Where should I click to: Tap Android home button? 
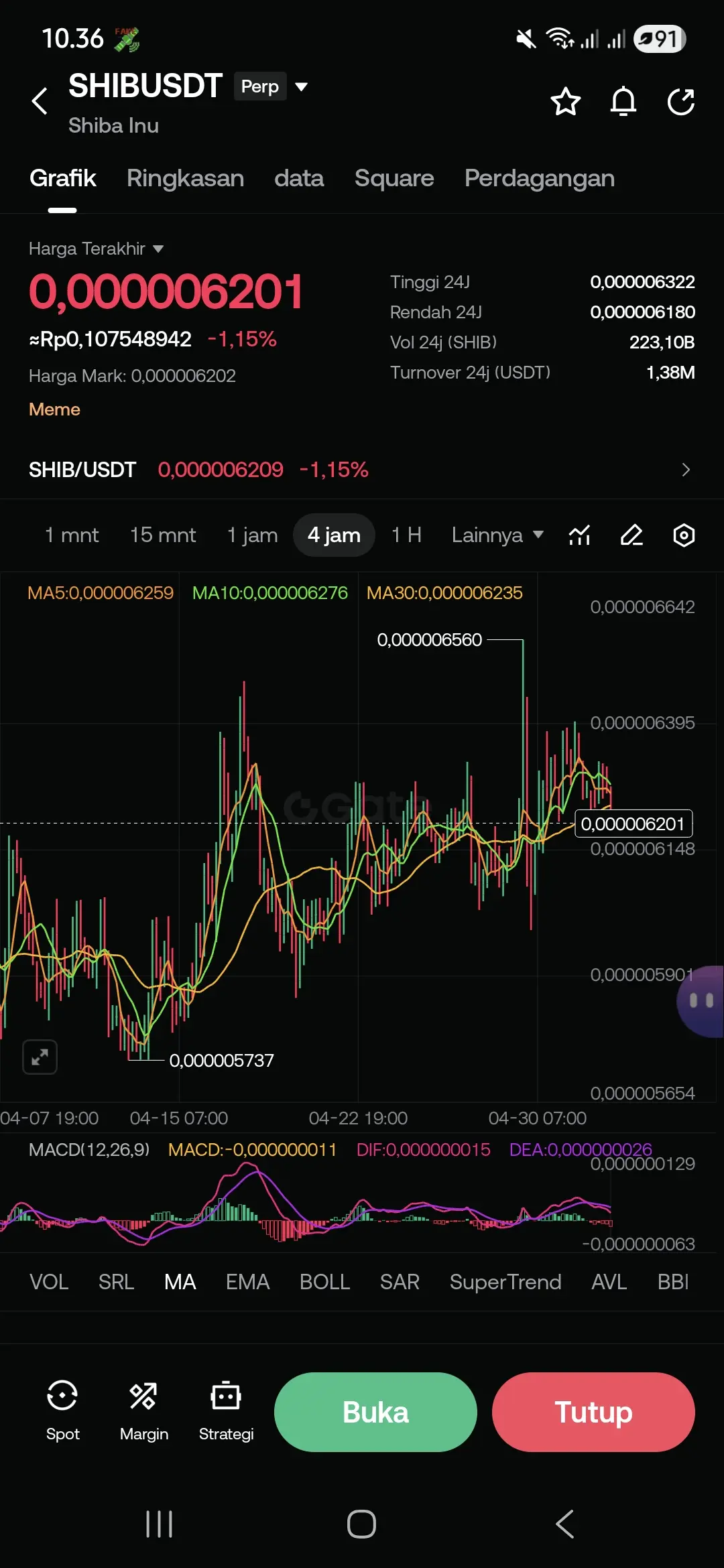pyautogui.click(x=361, y=1524)
